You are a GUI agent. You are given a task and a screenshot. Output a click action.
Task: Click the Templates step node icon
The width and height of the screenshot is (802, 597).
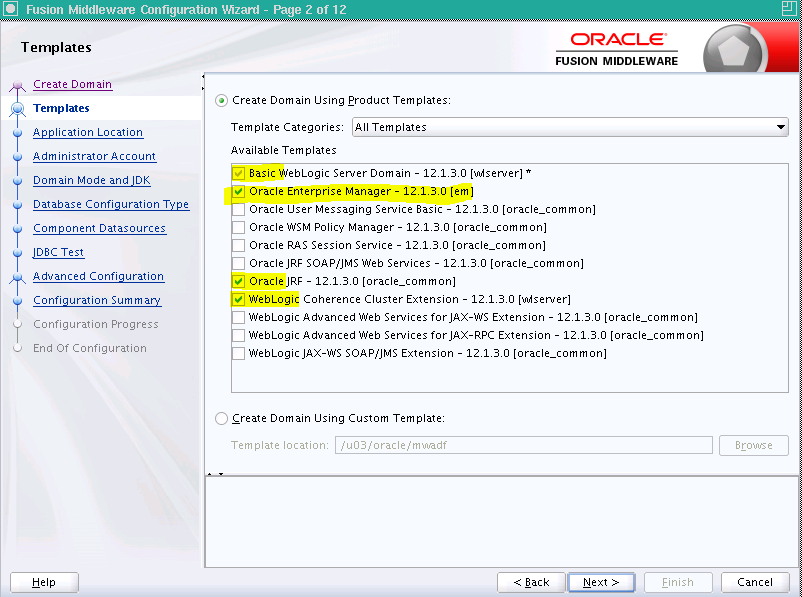click(17, 109)
